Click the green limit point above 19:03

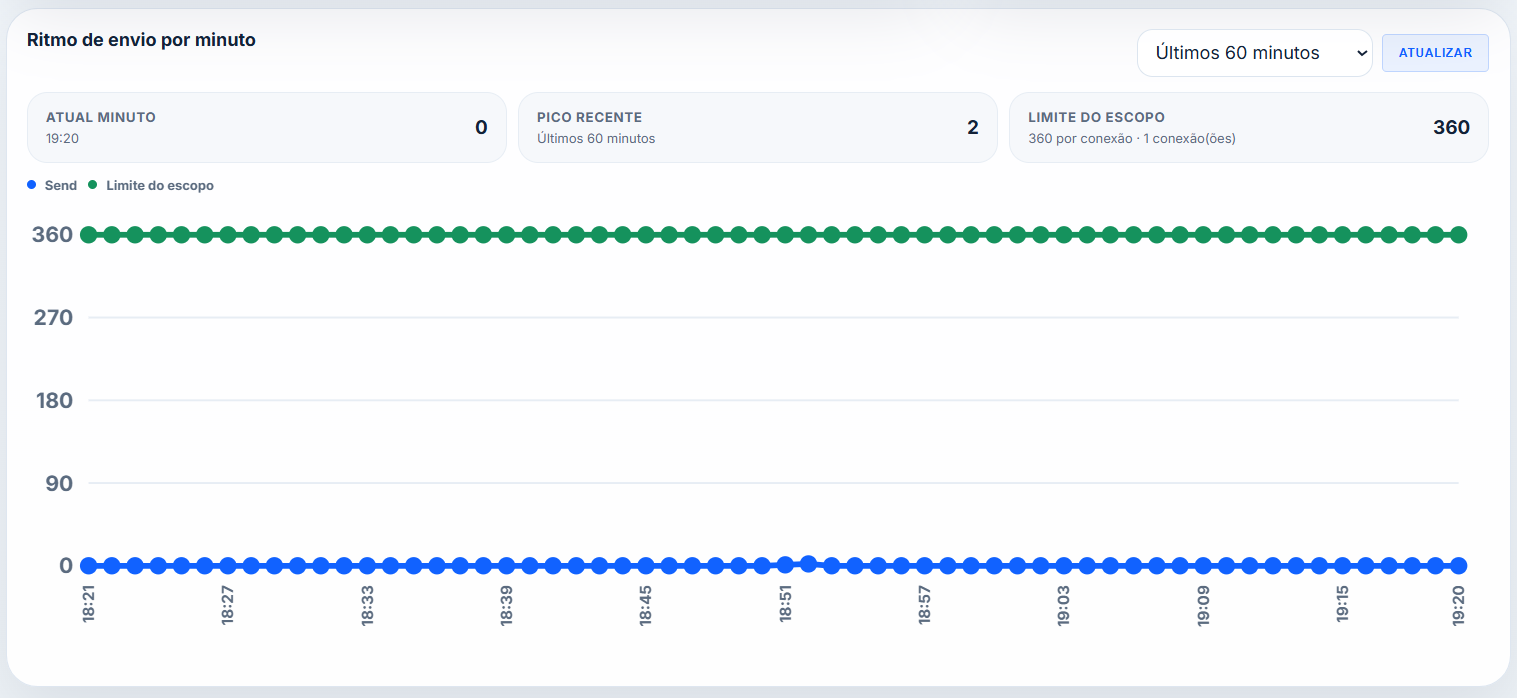click(x=1063, y=234)
